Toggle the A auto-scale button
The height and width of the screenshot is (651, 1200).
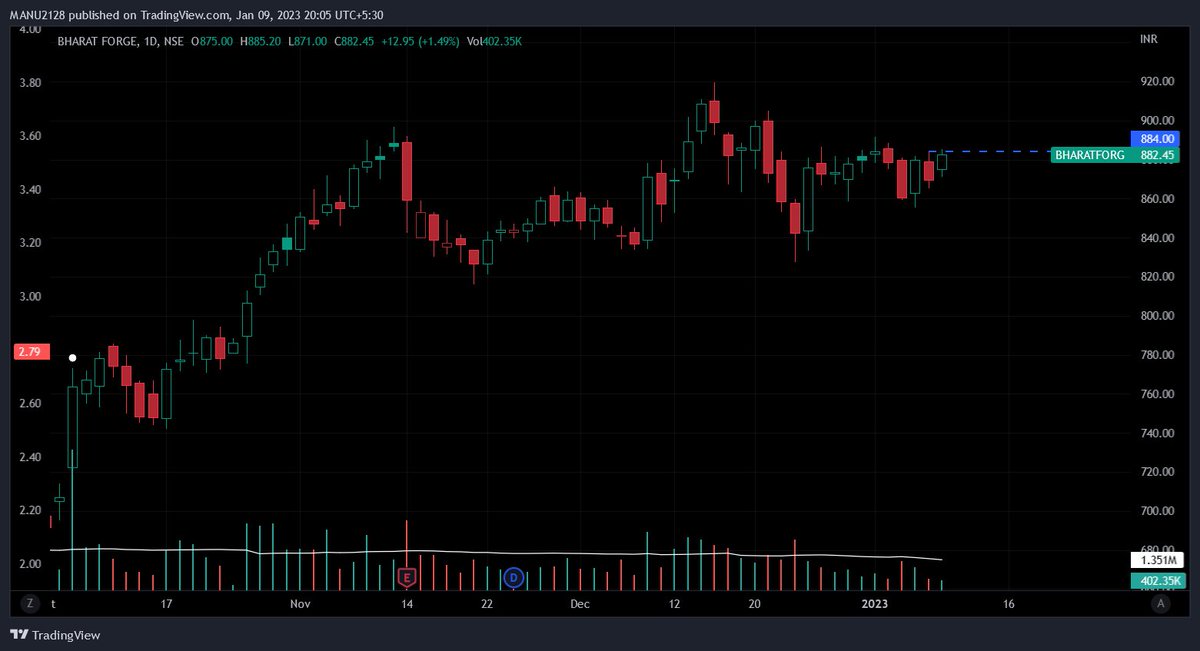coord(1160,603)
